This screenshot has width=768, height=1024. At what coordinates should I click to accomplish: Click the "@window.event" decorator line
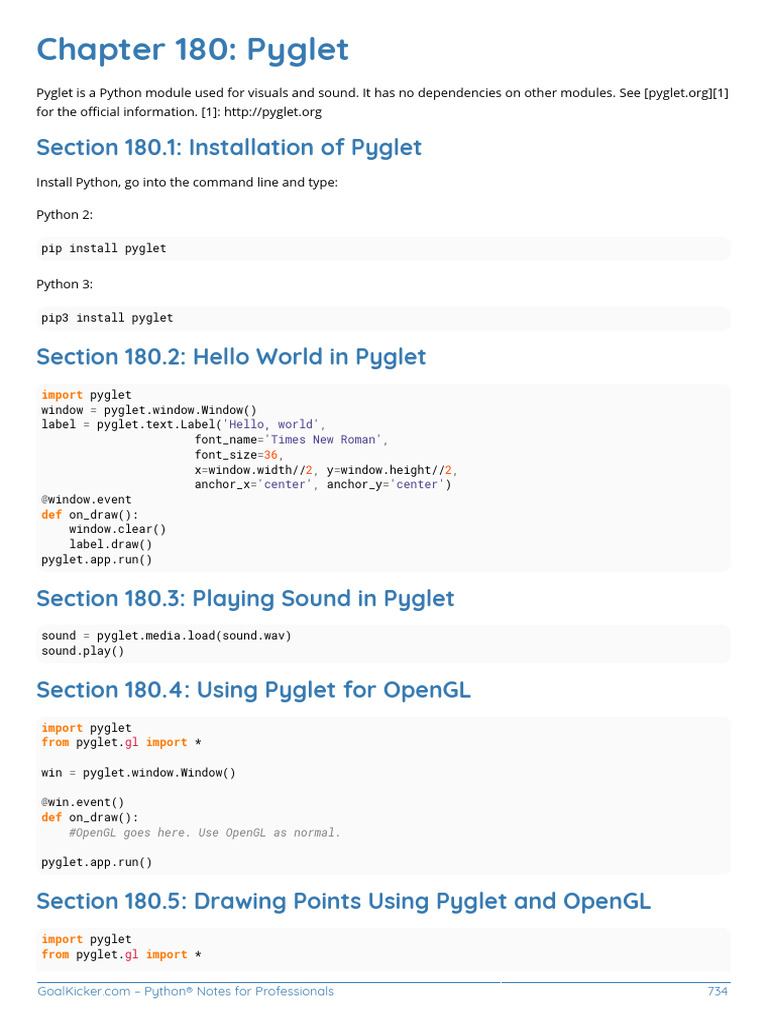coord(86,499)
